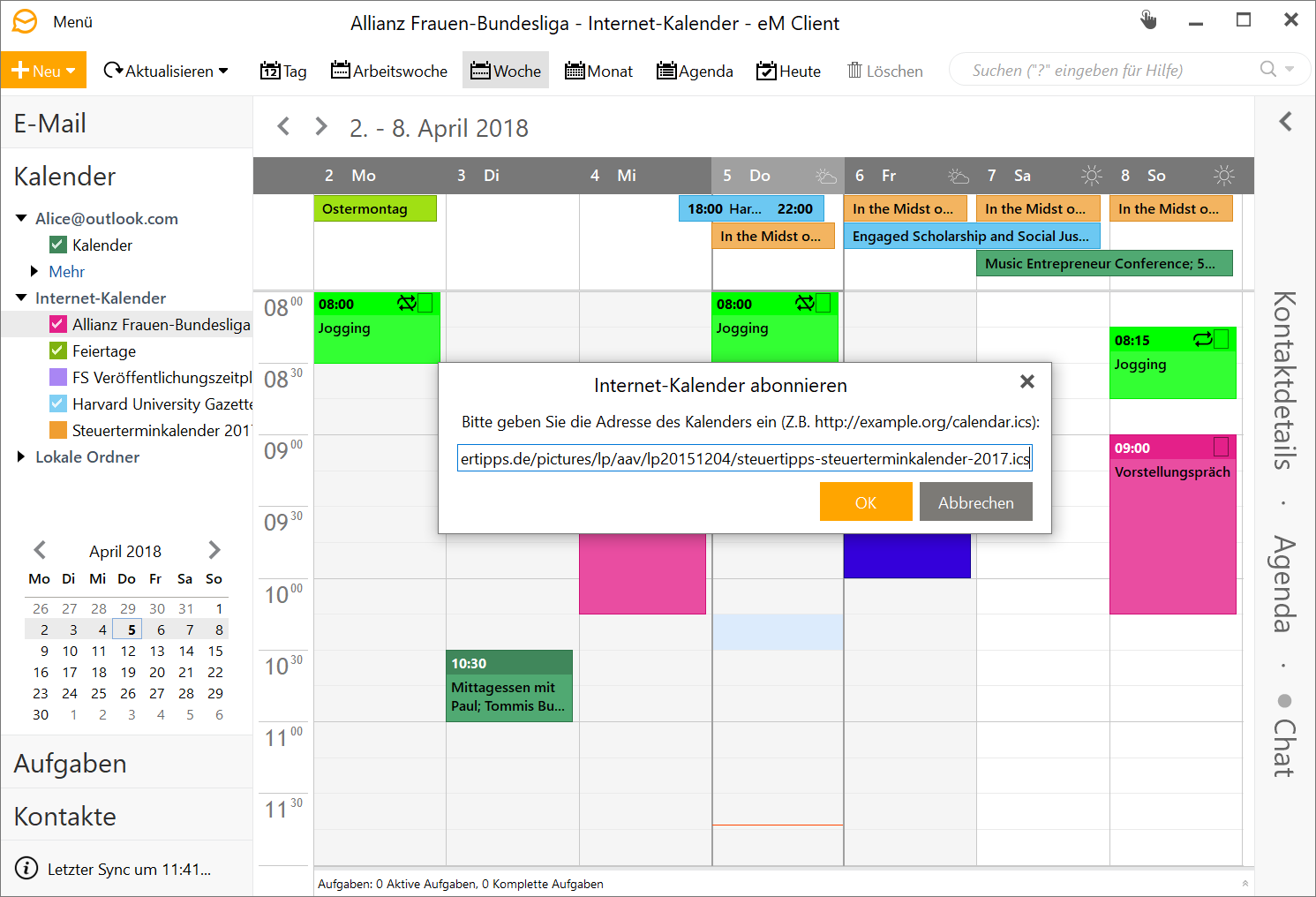
Task: Open the Kontaktdetails sidebar tab
Action: point(1285,380)
